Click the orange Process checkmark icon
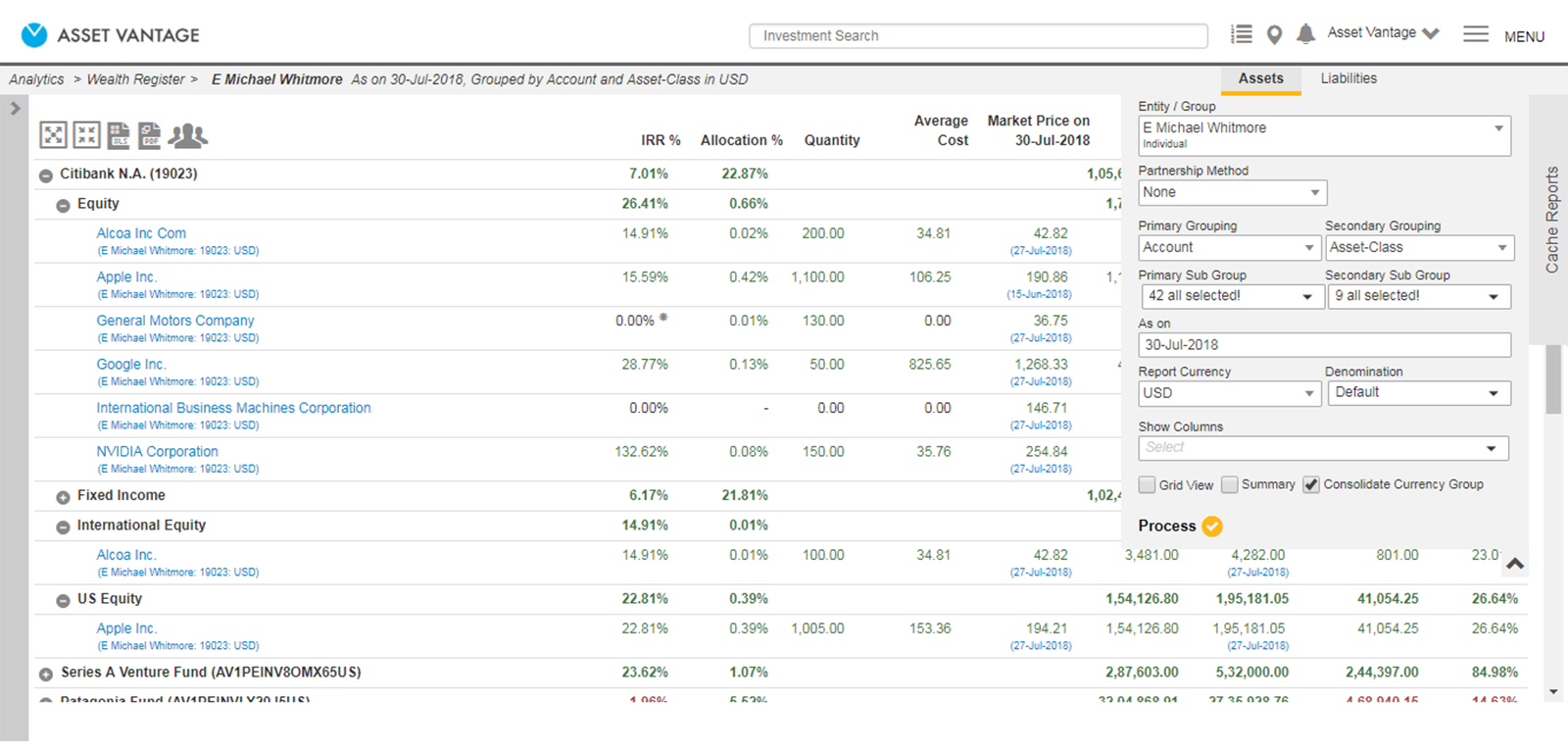 (x=1212, y=527)
